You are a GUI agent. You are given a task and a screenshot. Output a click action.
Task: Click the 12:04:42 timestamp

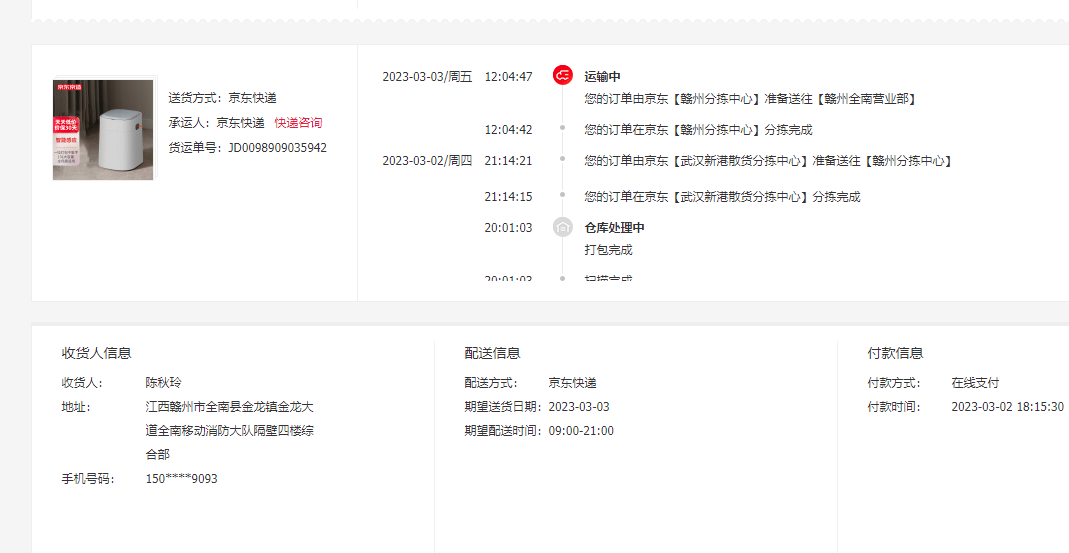509,130
